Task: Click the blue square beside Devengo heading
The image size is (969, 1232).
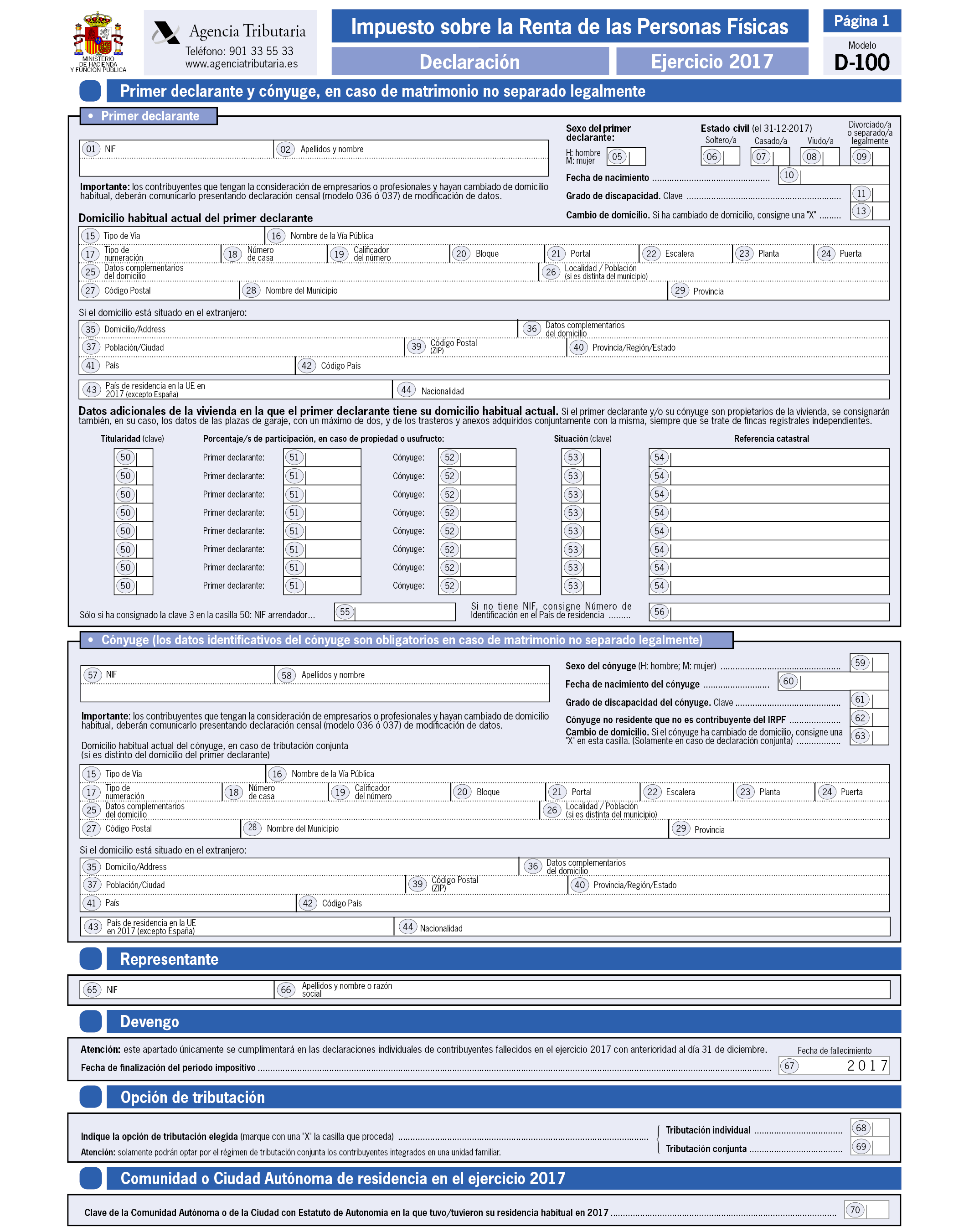Action: tap(91, 1021)
